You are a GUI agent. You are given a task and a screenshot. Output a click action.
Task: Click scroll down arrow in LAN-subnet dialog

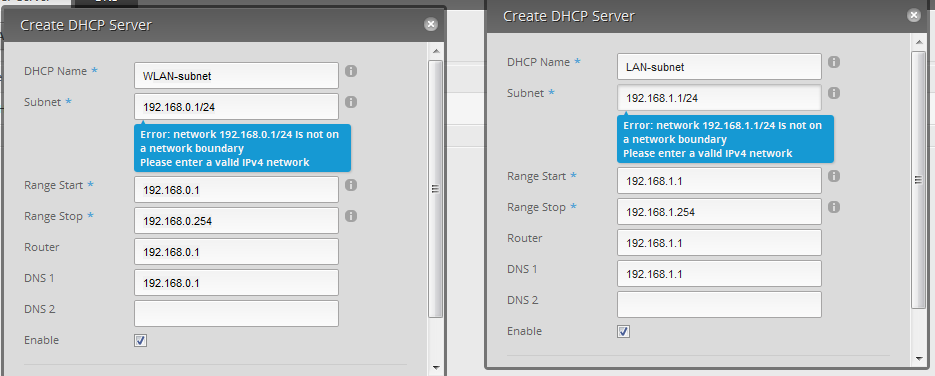[x=919, y=358]
